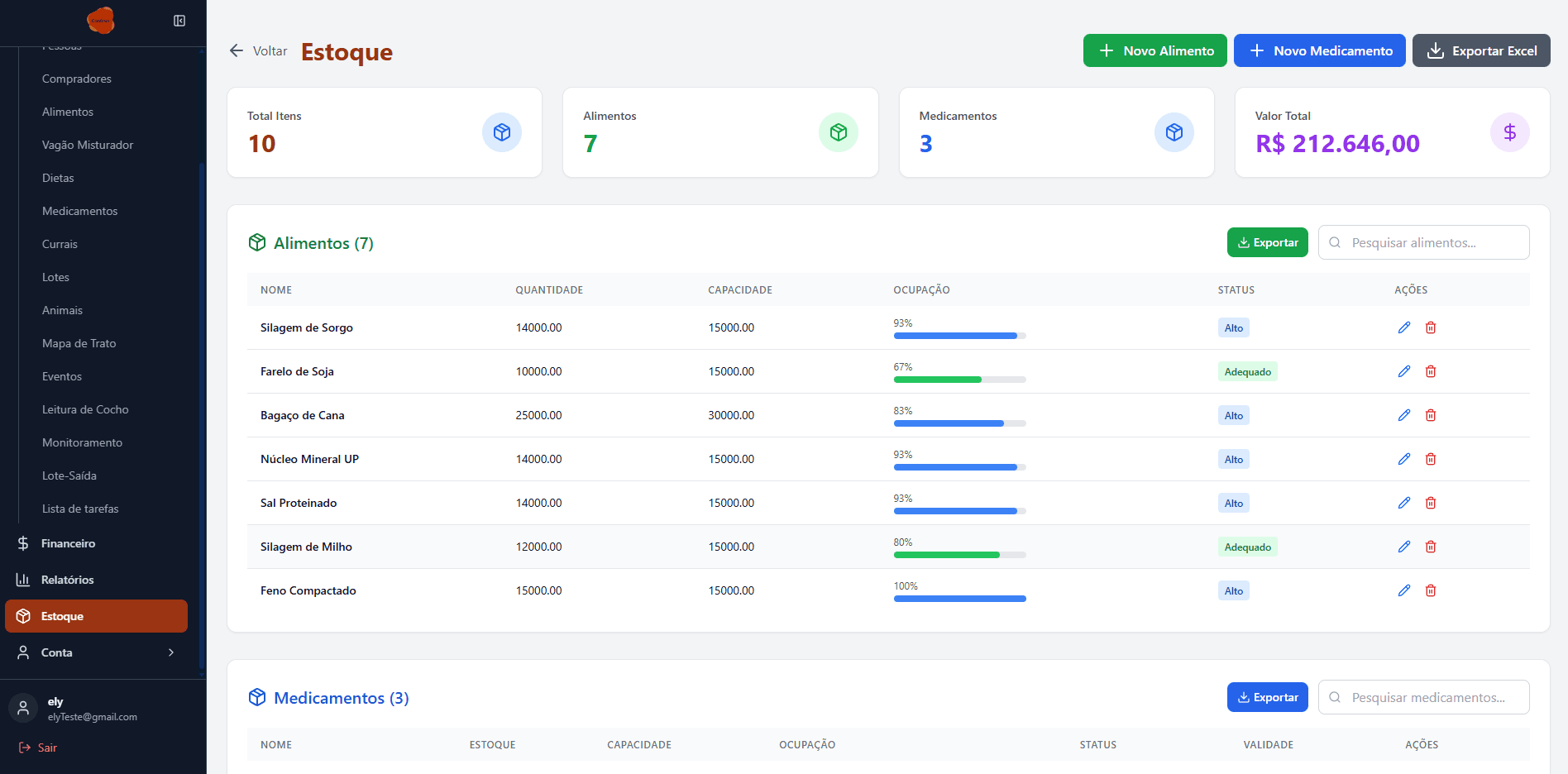Screen dimensions: 1568x774
Task: Expand the Relatórios sidebar section
Action: click(x=67, y=580)
